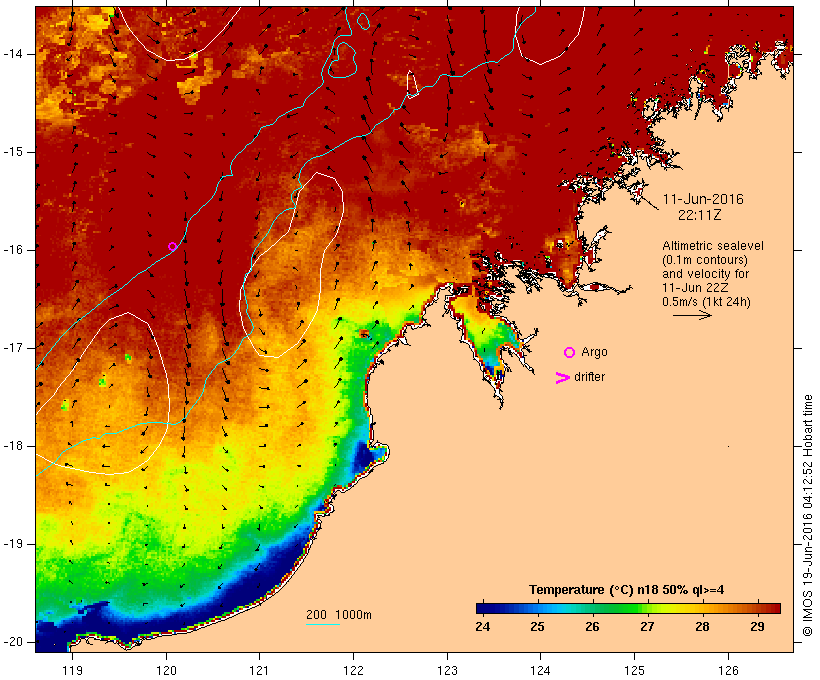Click the 122 longitude axis label
Image resolution: width=820 pixels, height=680 pixels.
click(354, 670)
